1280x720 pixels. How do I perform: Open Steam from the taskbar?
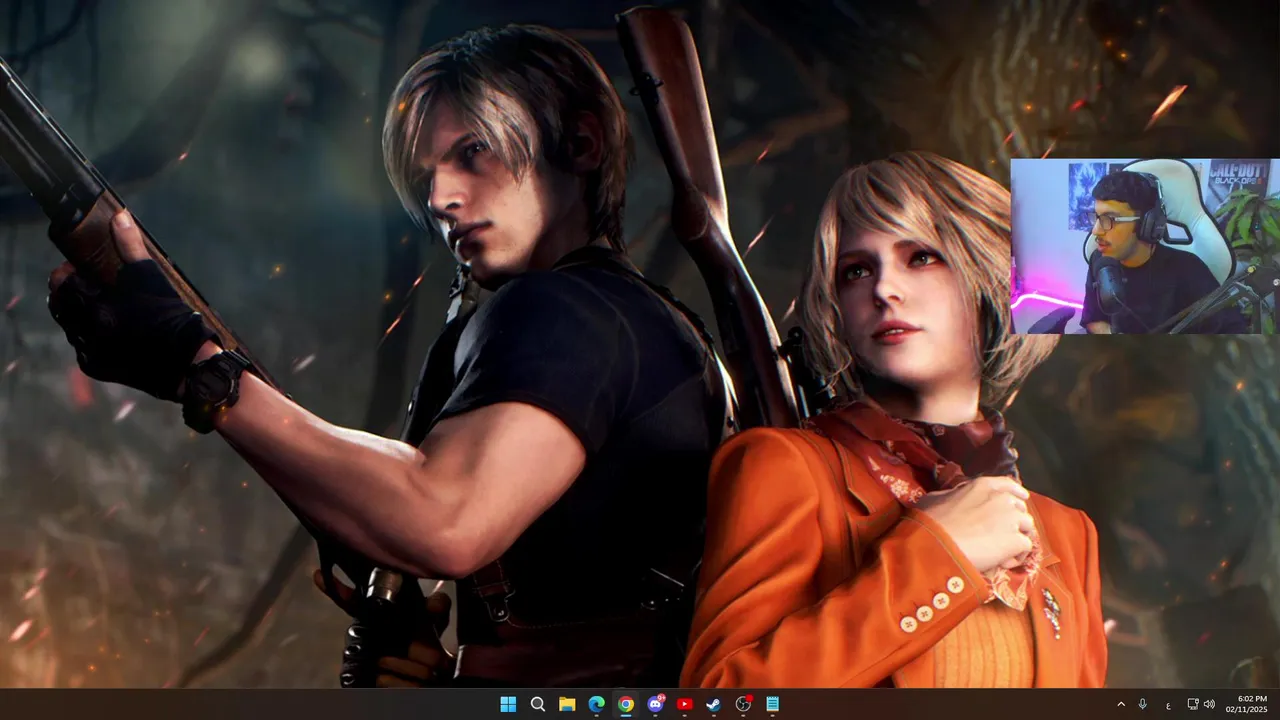pyautogui.click(x=713, y=704)
